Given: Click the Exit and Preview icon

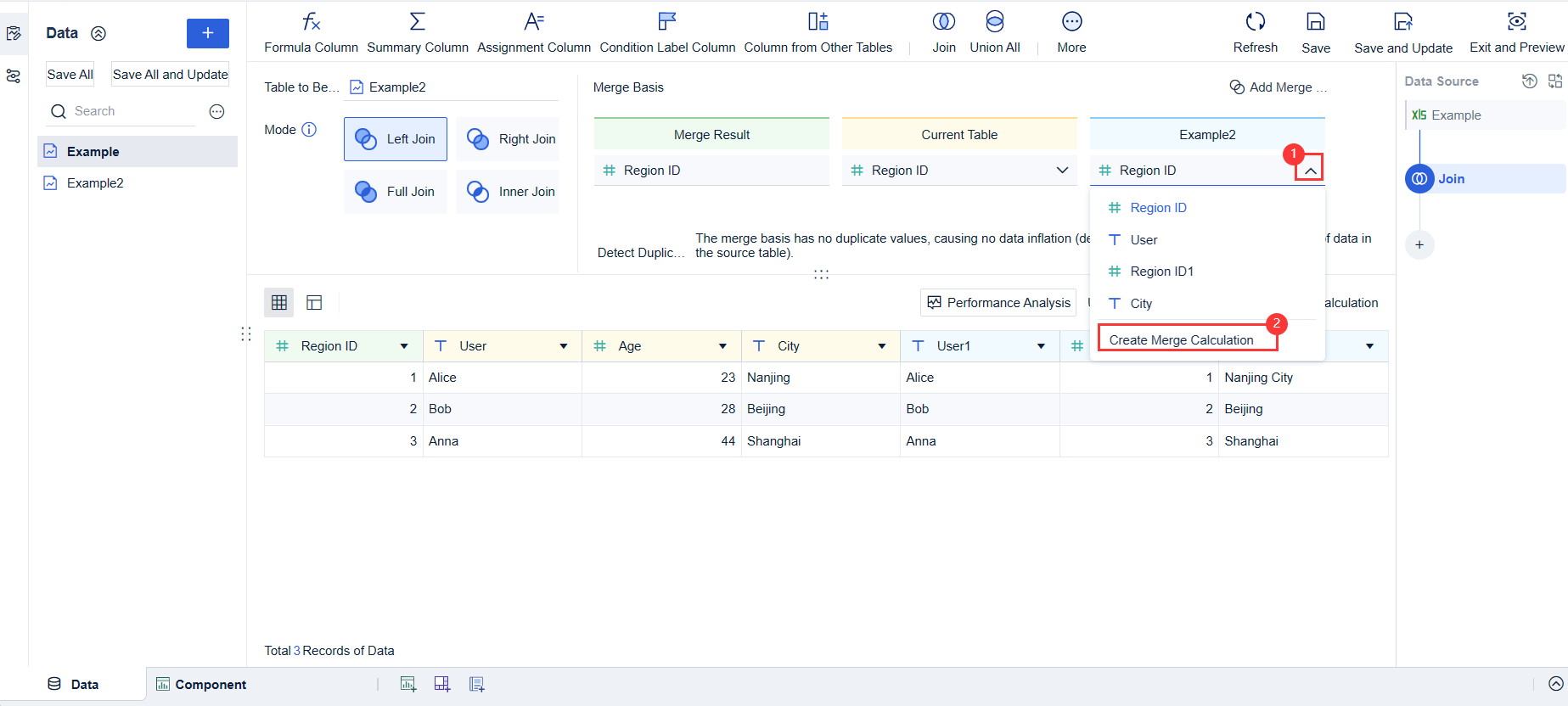Looking at the screenshot, I should click(1516, 22).
